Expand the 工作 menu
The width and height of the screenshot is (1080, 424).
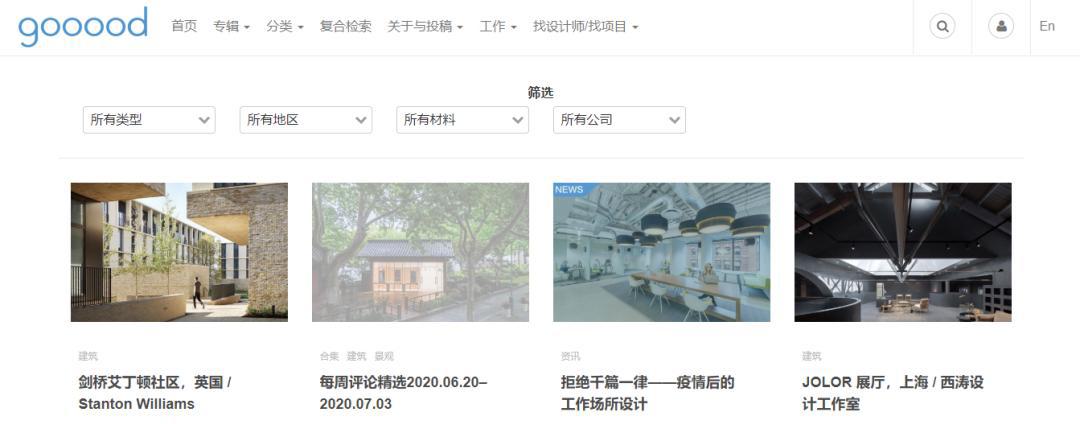click(x=498, y=26)
